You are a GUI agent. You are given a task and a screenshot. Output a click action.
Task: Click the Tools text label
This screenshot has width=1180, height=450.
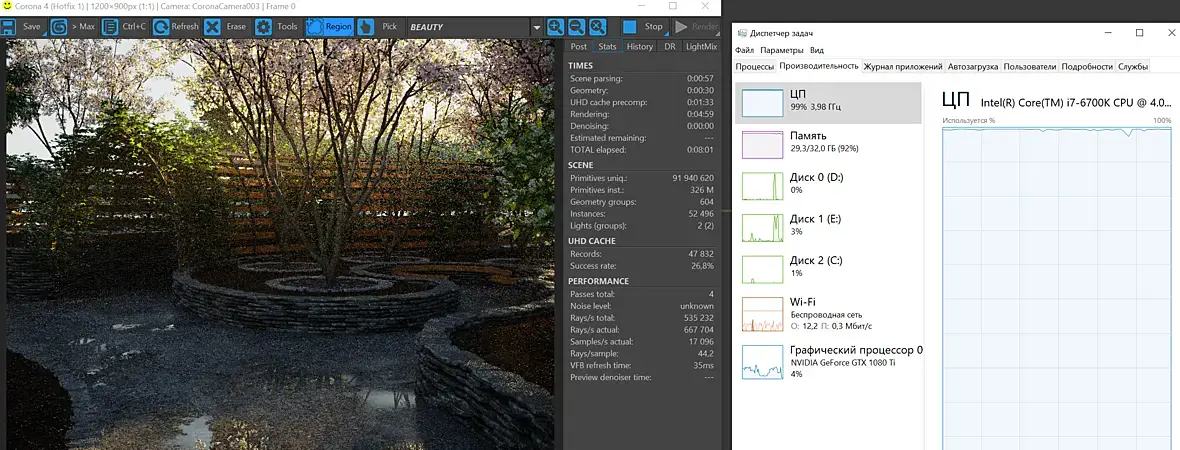pyautogui.click(x=287, y=27)
